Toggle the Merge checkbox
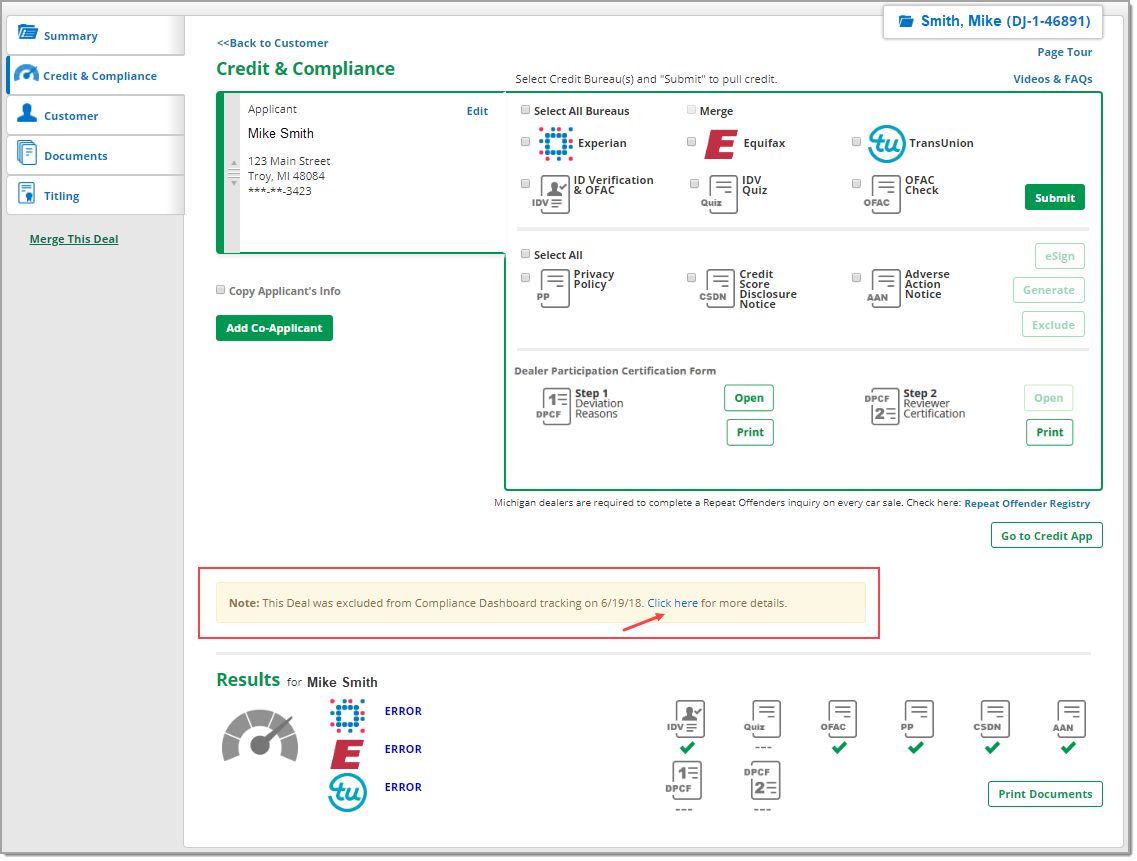 point(691,110)
